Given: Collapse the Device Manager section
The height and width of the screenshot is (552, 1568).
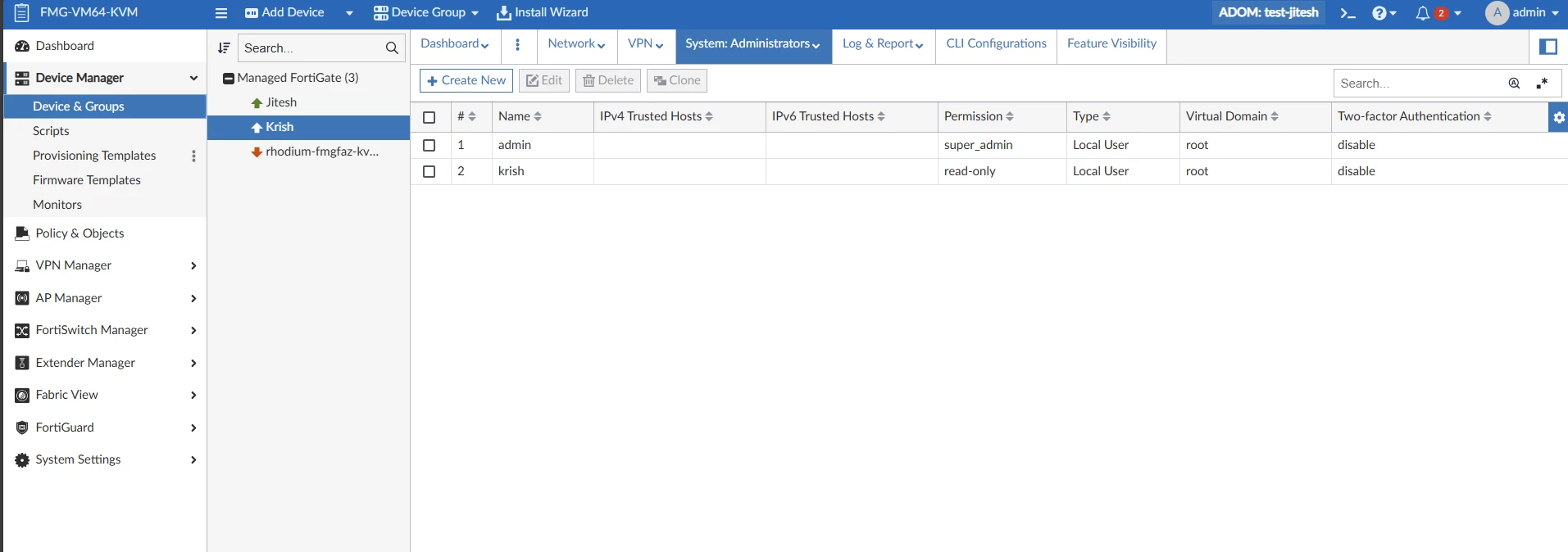Looking at the screenshot, I should 193,79.
